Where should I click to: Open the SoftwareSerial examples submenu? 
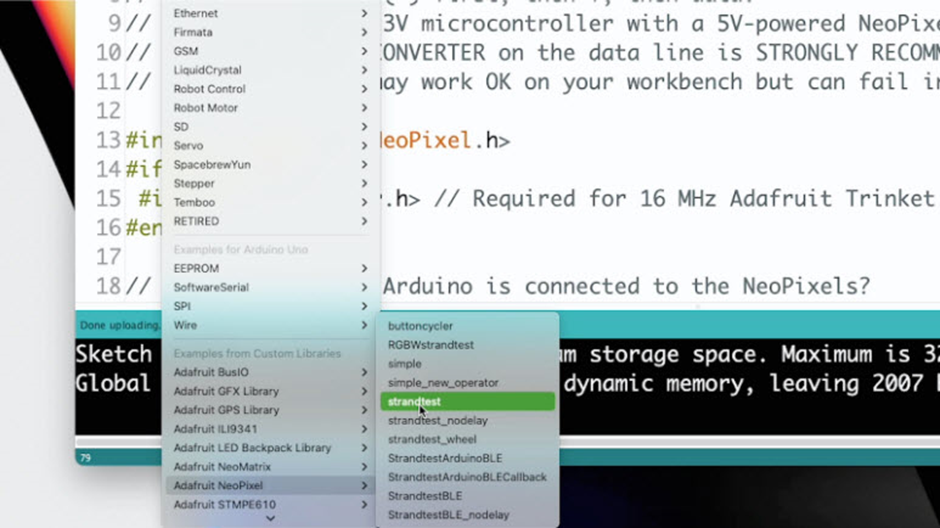(270, 288)
